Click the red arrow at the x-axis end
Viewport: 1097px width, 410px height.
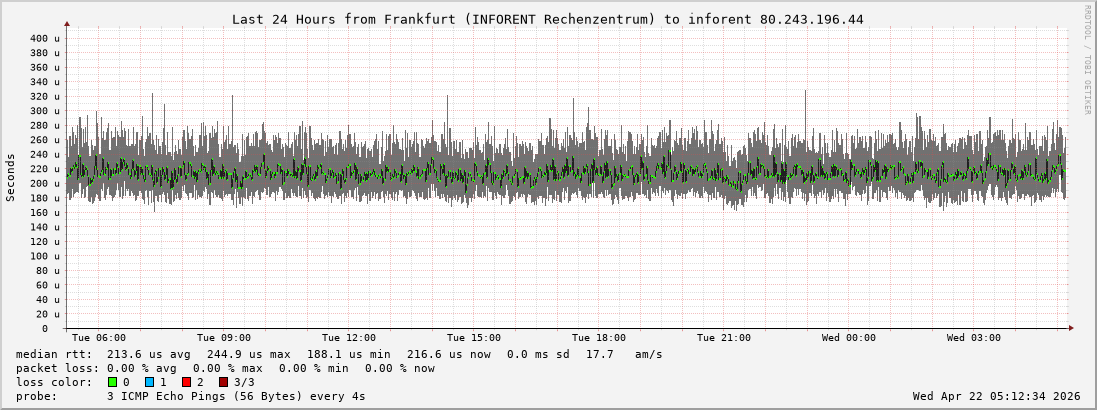pyautogui.click(x=1070, y=328)
